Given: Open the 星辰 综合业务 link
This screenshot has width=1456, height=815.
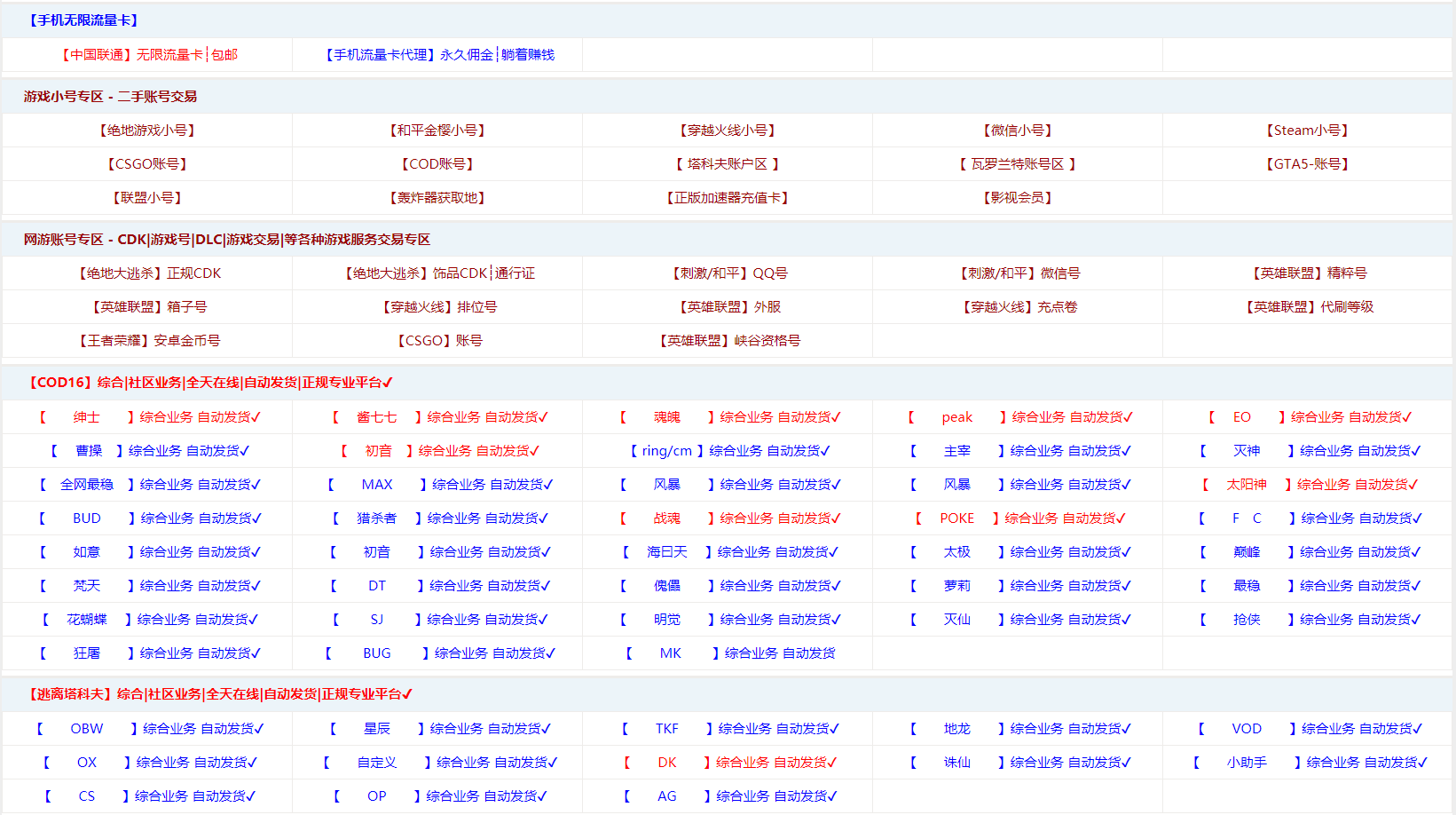Looking at the screenshot, I should 438,728.
